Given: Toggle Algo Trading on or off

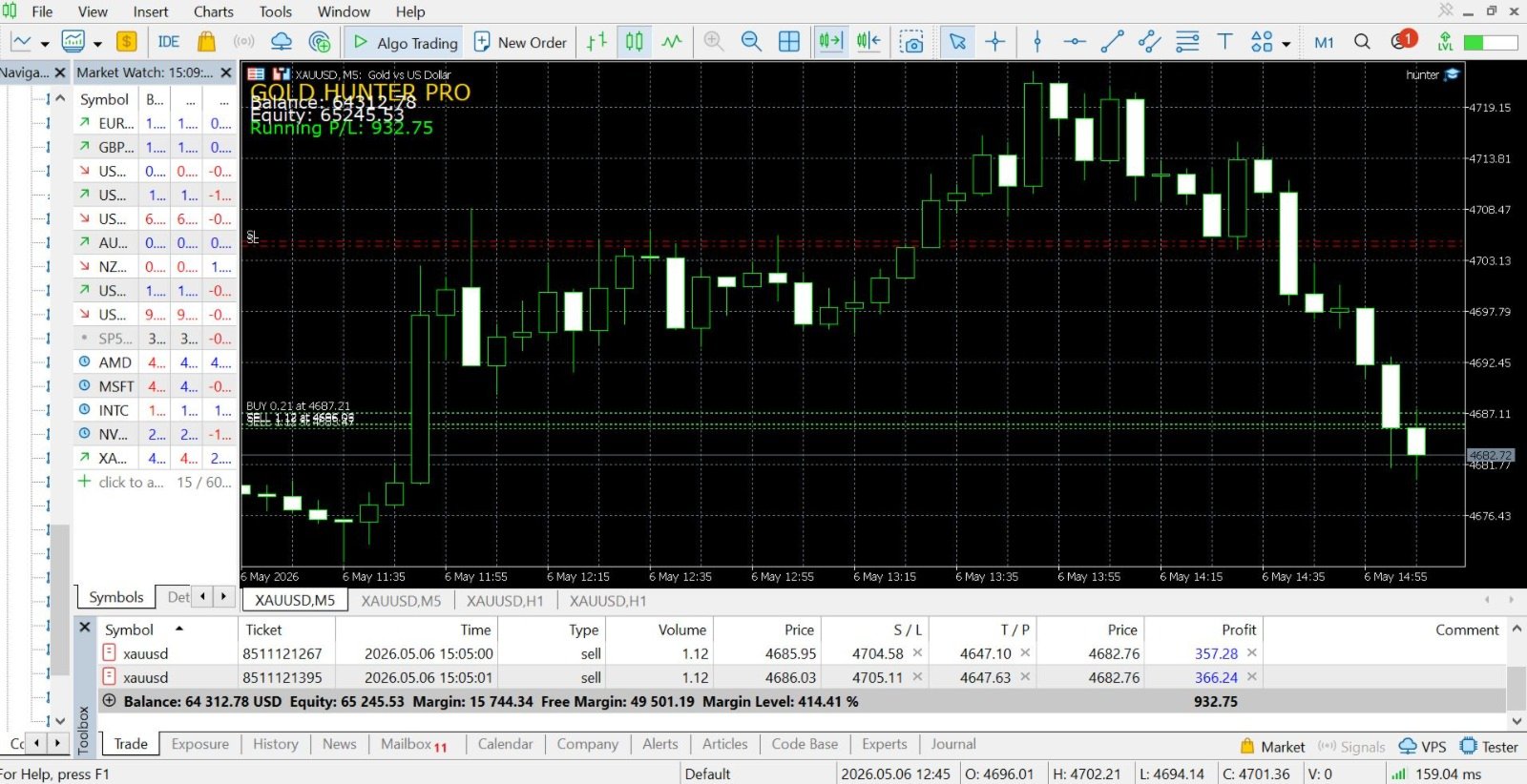Looking at the screenshot, I should [x=406, y=42].
